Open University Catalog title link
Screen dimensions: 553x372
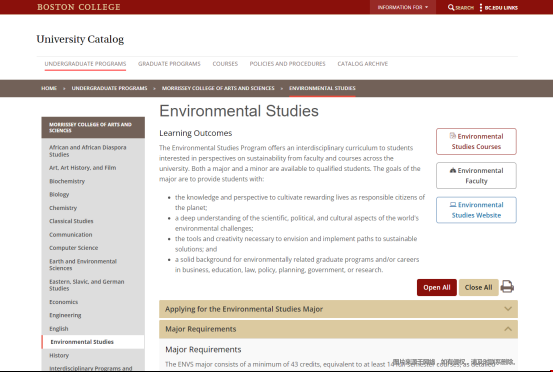click(80, 39)
